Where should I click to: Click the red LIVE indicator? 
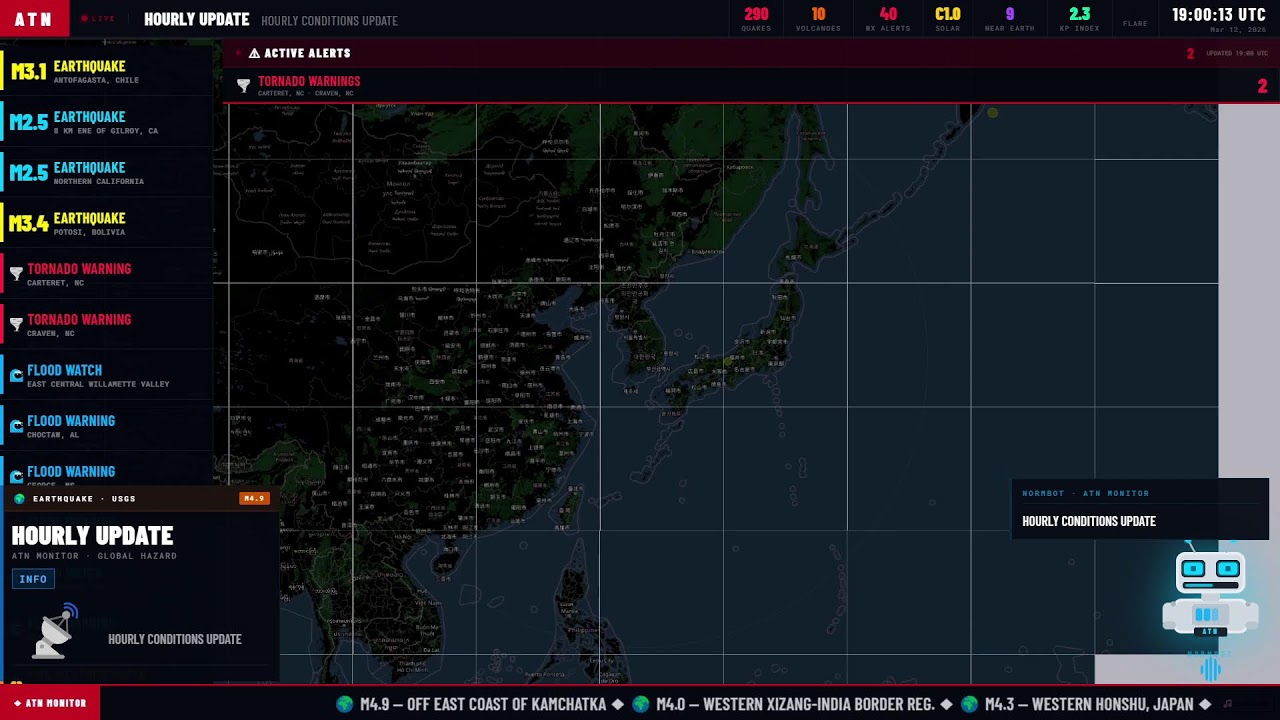pyautogui.click(x=98, y=19)
